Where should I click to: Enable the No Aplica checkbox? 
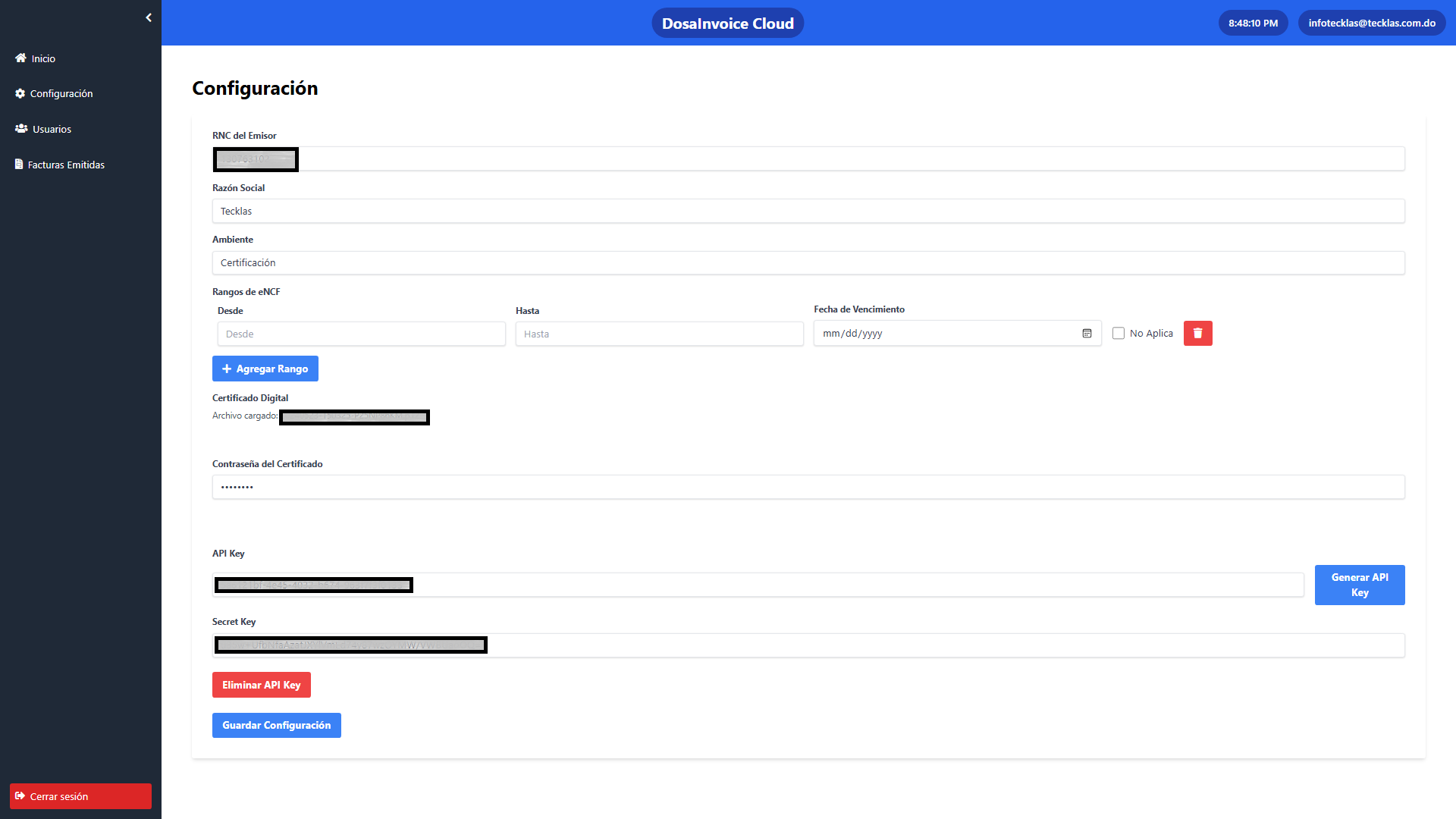click(1118, 333)
